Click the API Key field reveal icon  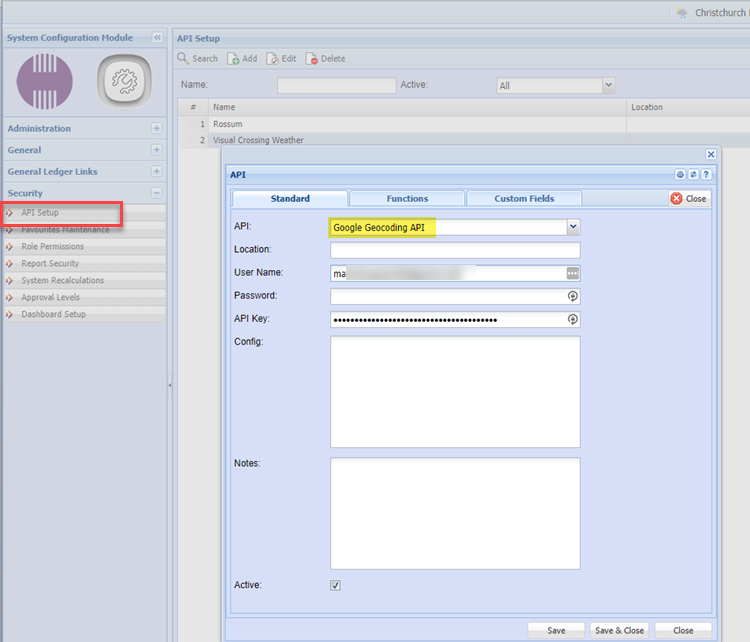pos(573,320)
